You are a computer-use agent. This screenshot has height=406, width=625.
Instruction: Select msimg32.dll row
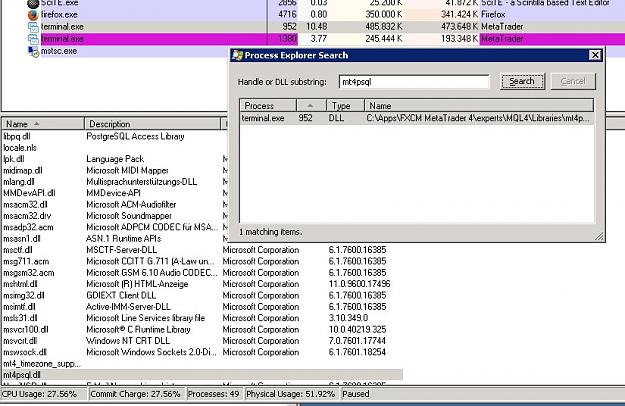(x=24, y=296)
